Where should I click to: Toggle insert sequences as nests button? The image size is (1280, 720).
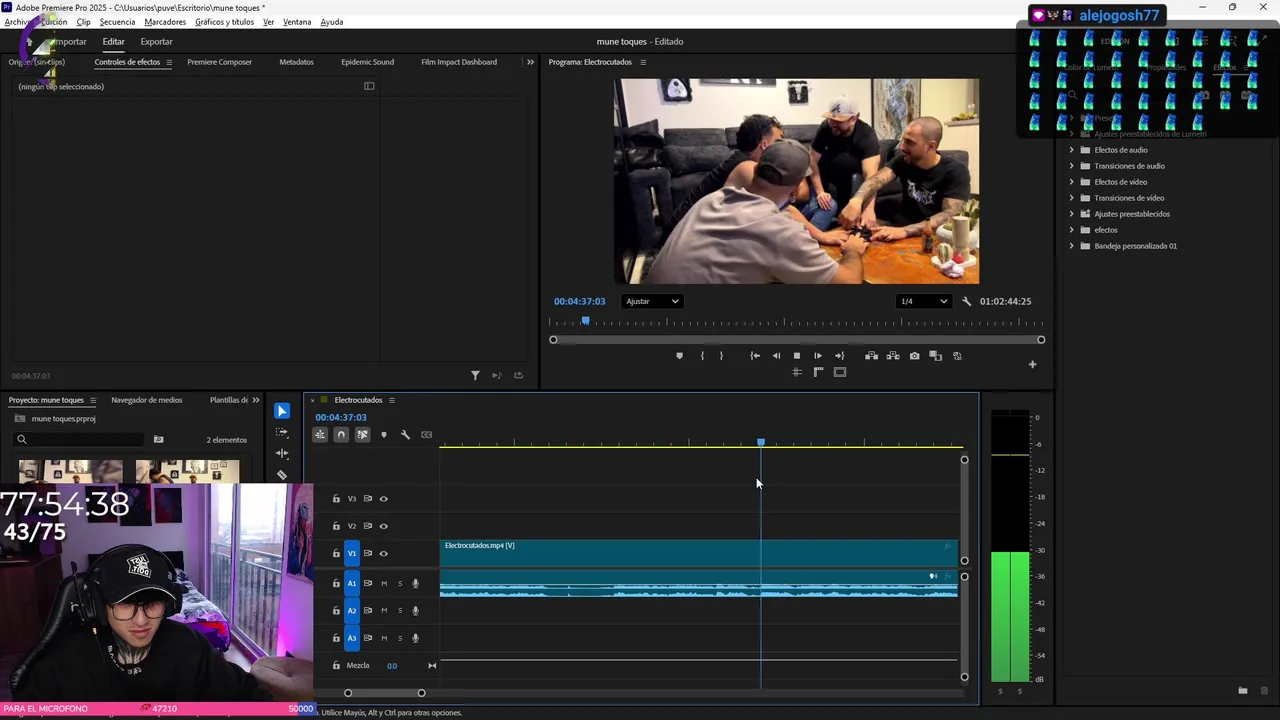[320, 435]
